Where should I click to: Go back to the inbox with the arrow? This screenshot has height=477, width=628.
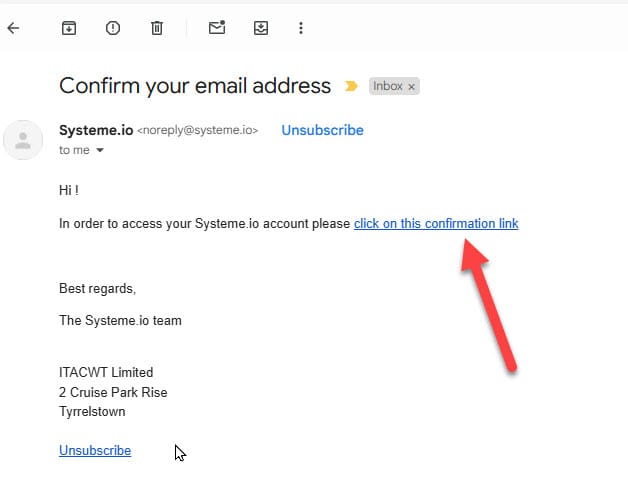pyautogui.click(x=13, y=28)
